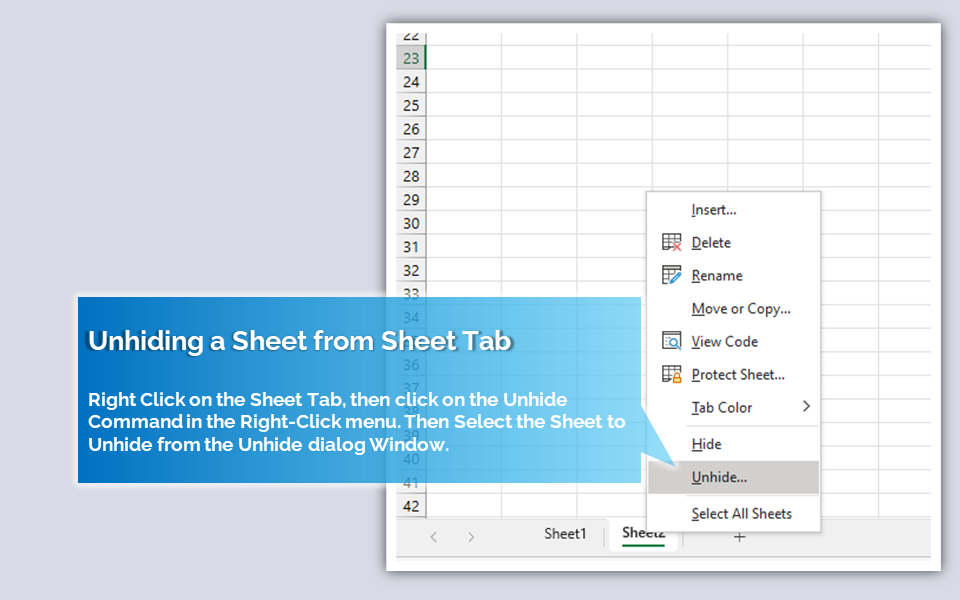Viewport: 960px width, 600px height.
Task: Click the Protect Sheet lock icon
Action: pyautogui.click(x=671, y=374)
